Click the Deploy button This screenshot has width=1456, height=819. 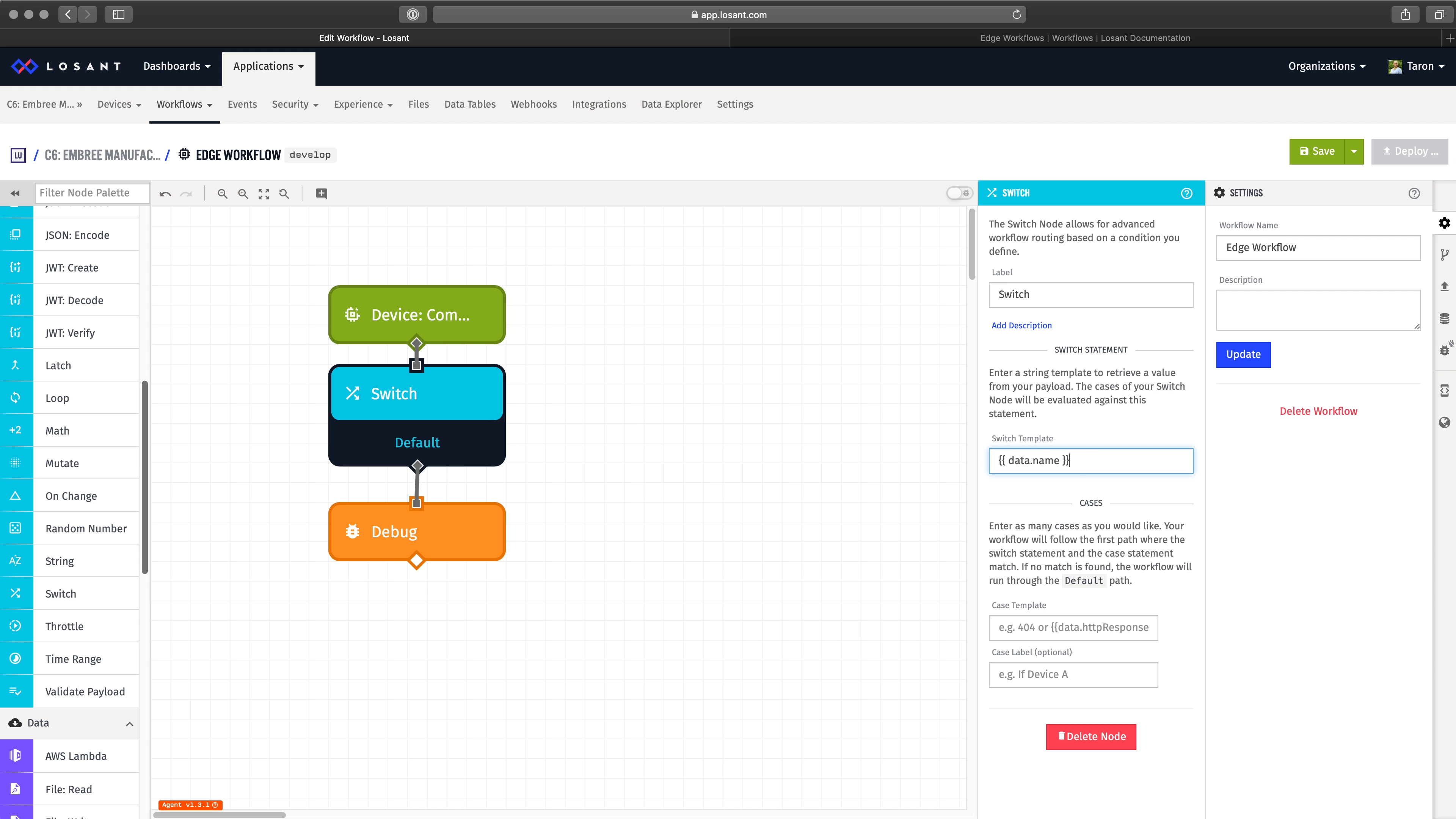[1410, 152]
